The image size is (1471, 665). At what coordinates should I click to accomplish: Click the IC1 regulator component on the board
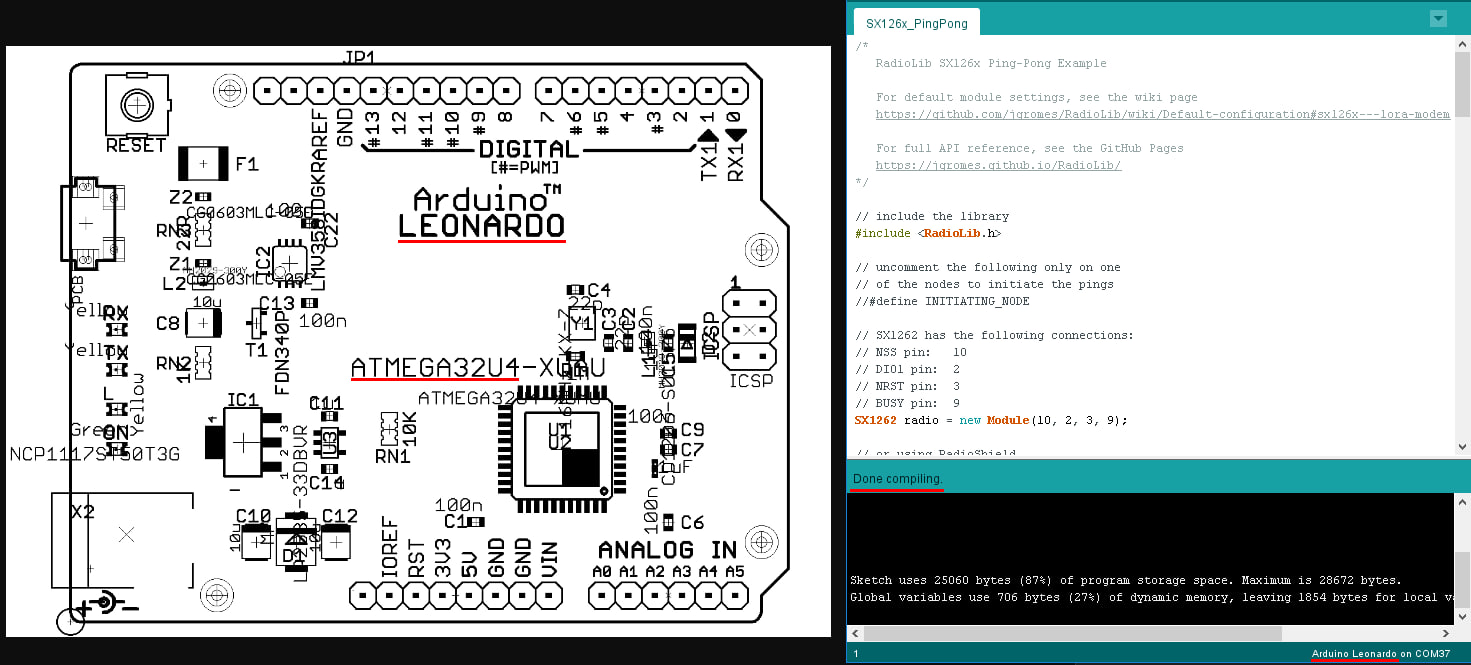pyautogui.click(x=243, y=441)
